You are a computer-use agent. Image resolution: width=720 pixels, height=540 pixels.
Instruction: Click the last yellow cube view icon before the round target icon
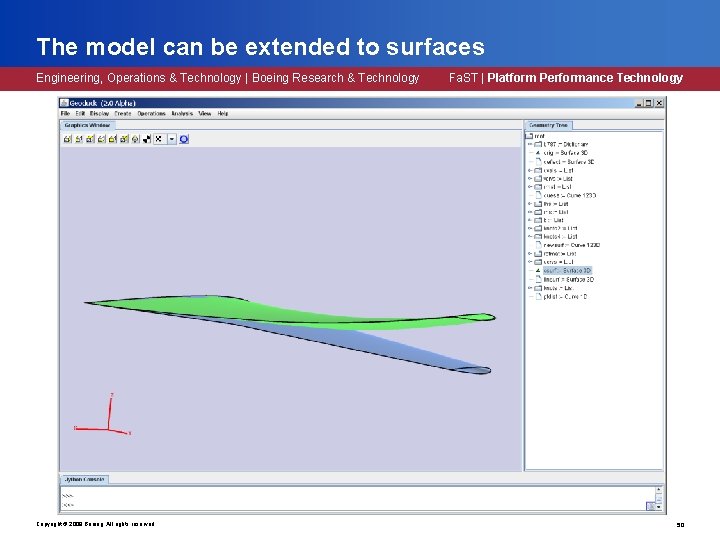[x=124, y=139]
